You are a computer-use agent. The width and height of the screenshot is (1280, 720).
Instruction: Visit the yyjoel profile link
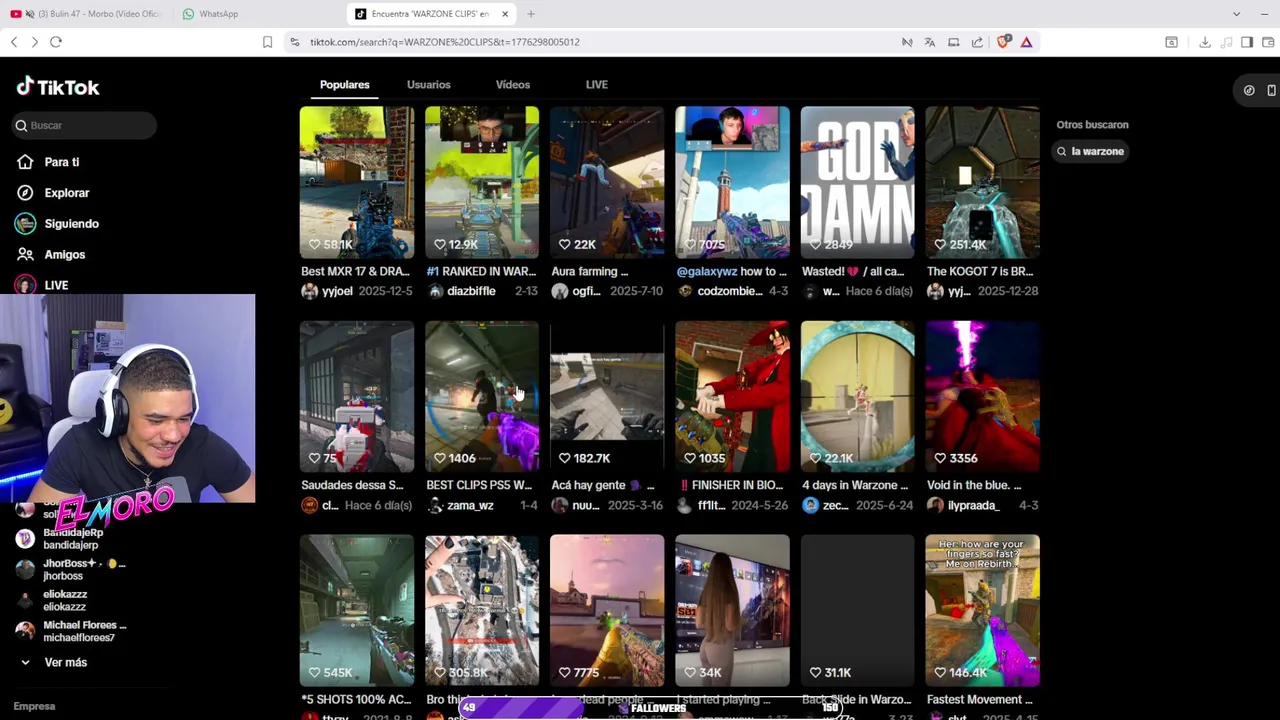coord(337,291)
